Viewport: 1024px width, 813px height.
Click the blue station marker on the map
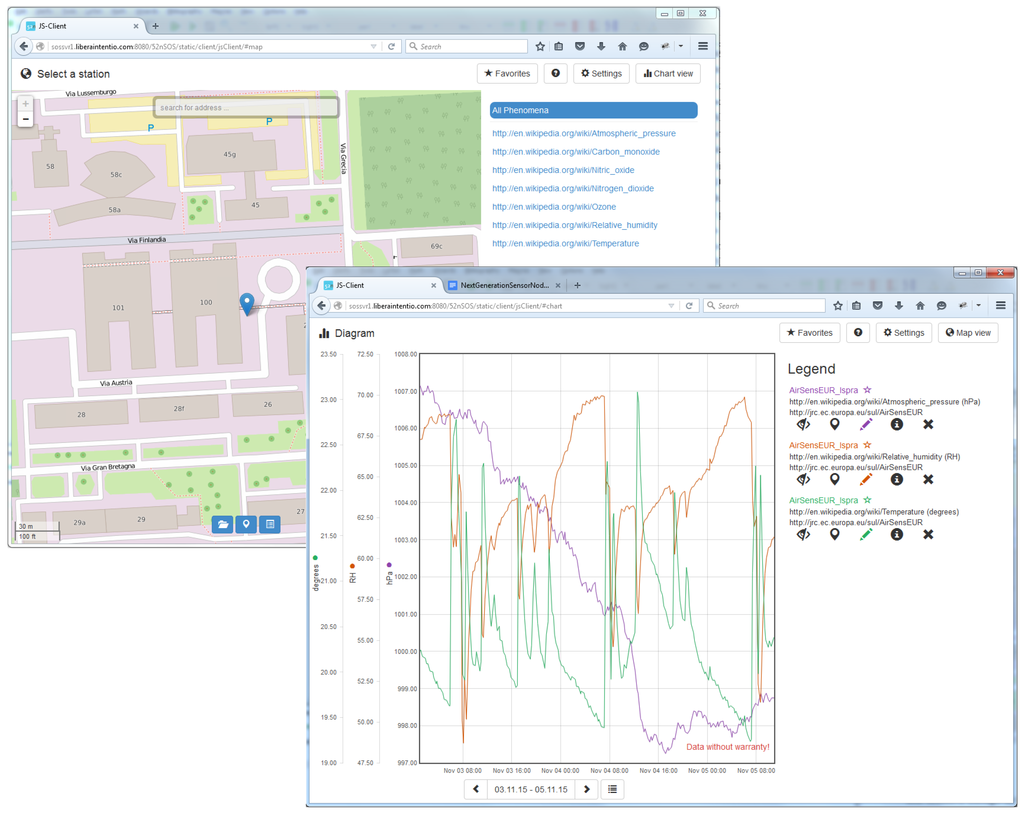click(x=247, y=303)
